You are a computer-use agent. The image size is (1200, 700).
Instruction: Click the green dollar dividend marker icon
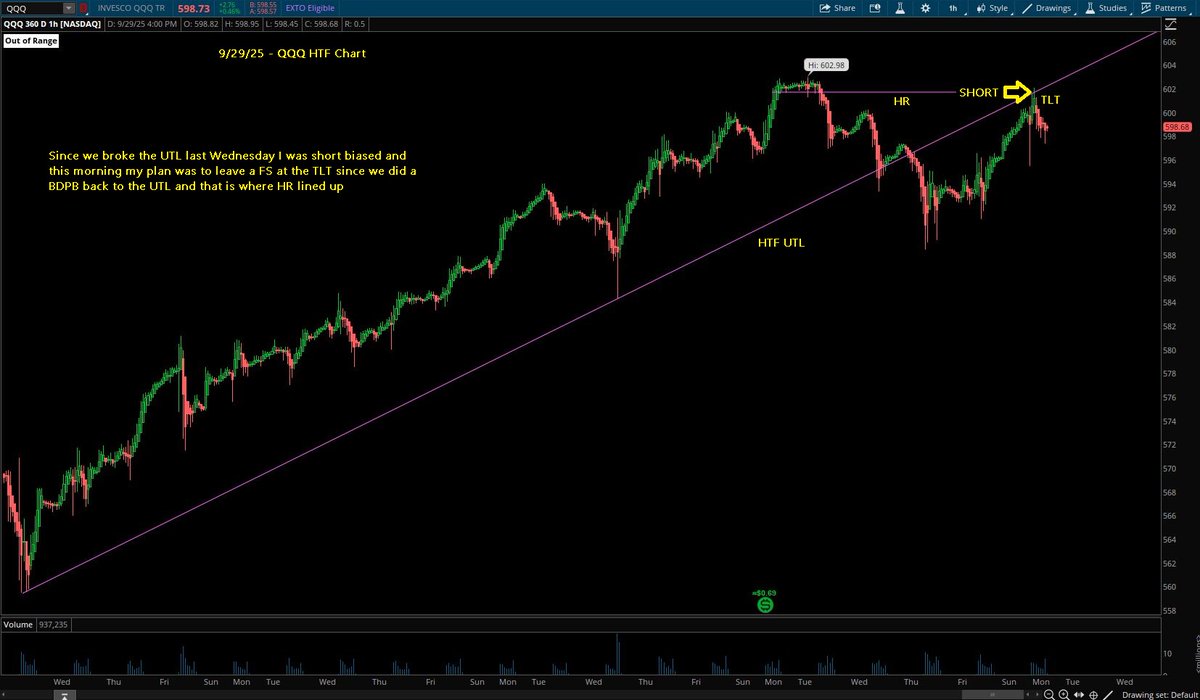(765, 604)
